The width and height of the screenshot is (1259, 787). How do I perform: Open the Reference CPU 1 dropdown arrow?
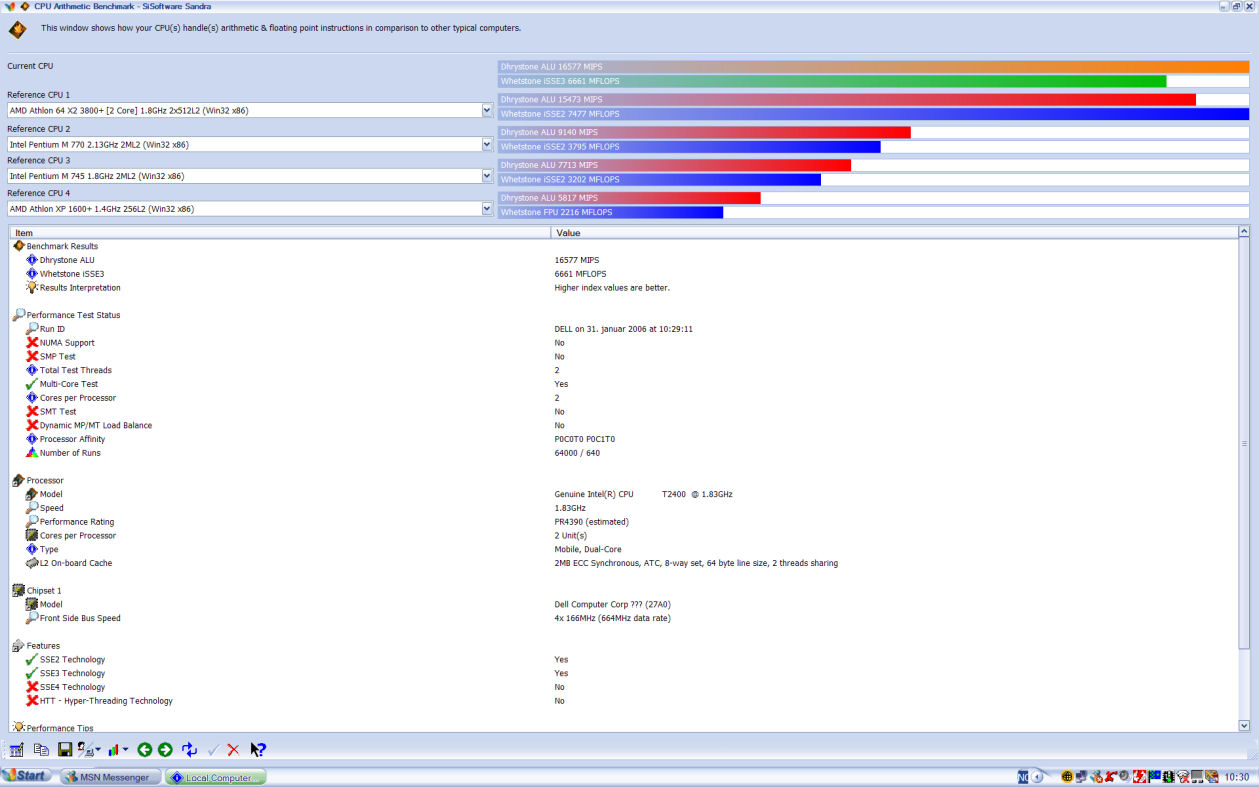pyautogui.click(x=487, y=110)
